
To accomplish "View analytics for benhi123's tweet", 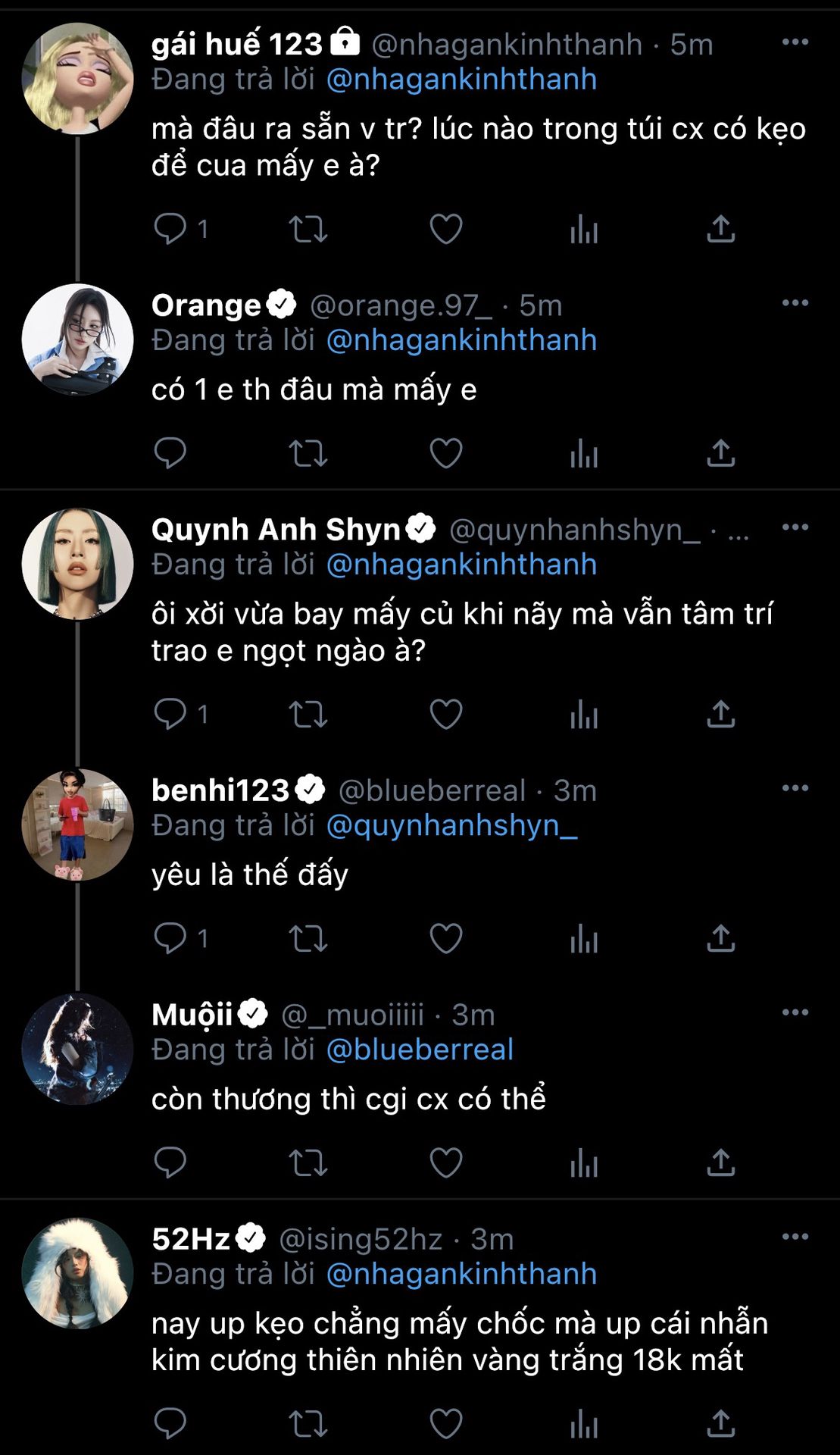I will 584,938.
